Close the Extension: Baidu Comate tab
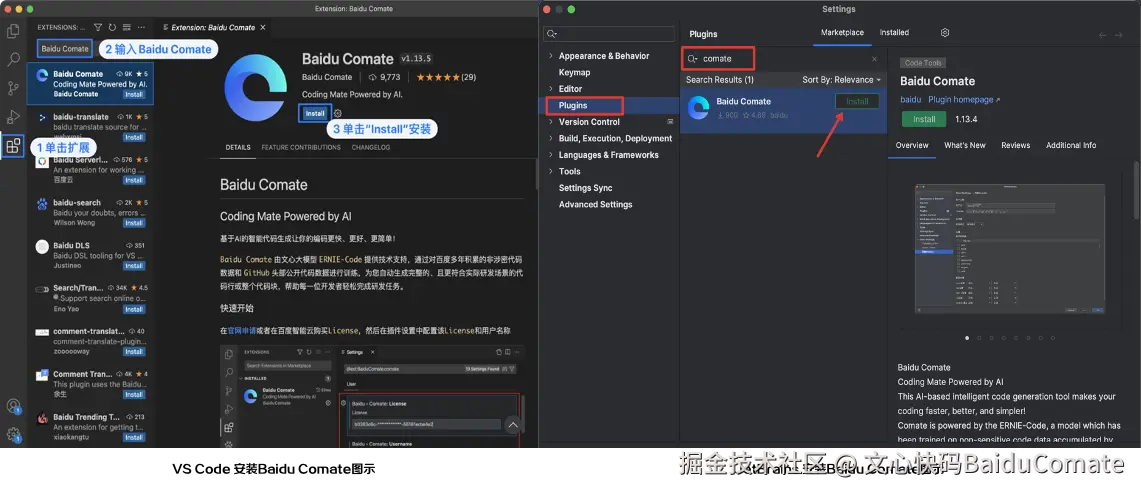 tap(263, 28)
